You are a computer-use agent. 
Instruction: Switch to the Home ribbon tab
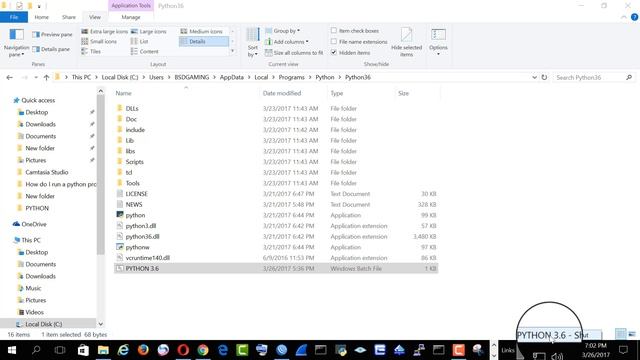click(x=41, y=17)
